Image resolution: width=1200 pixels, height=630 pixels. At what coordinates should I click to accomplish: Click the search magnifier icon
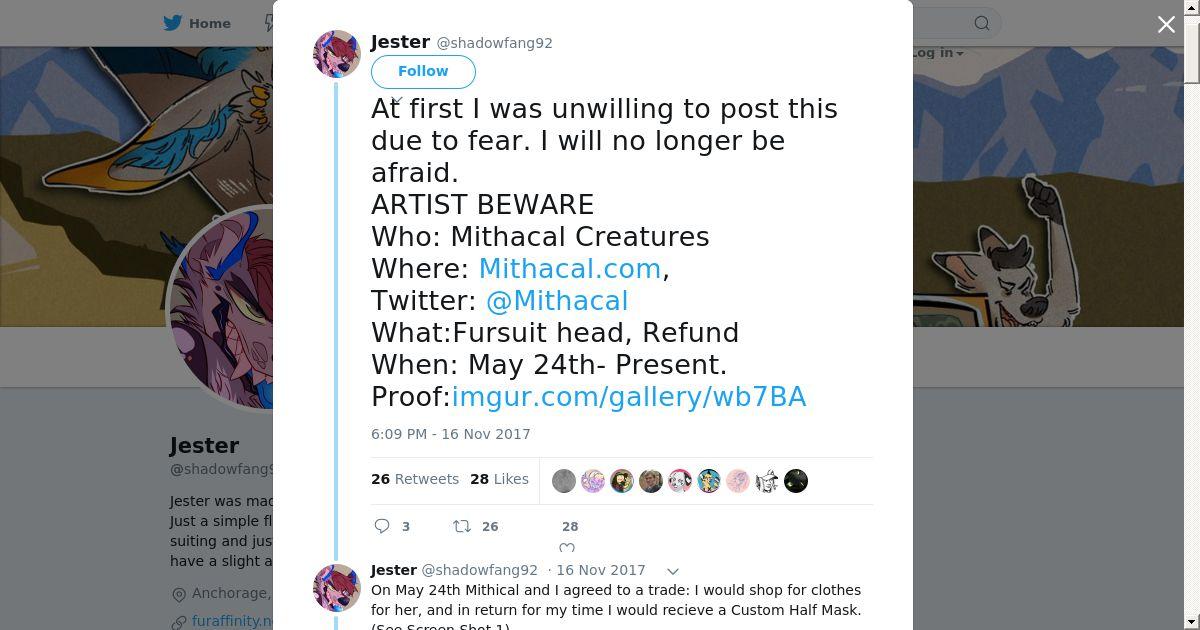982,23
